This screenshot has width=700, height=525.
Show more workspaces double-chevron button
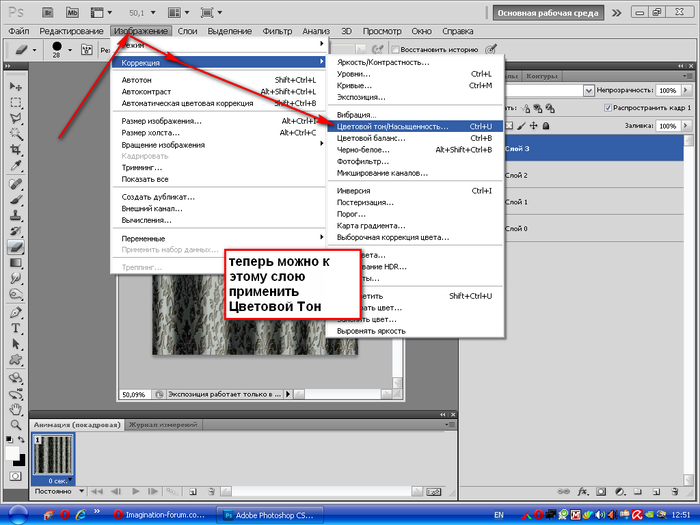[617, 13]
